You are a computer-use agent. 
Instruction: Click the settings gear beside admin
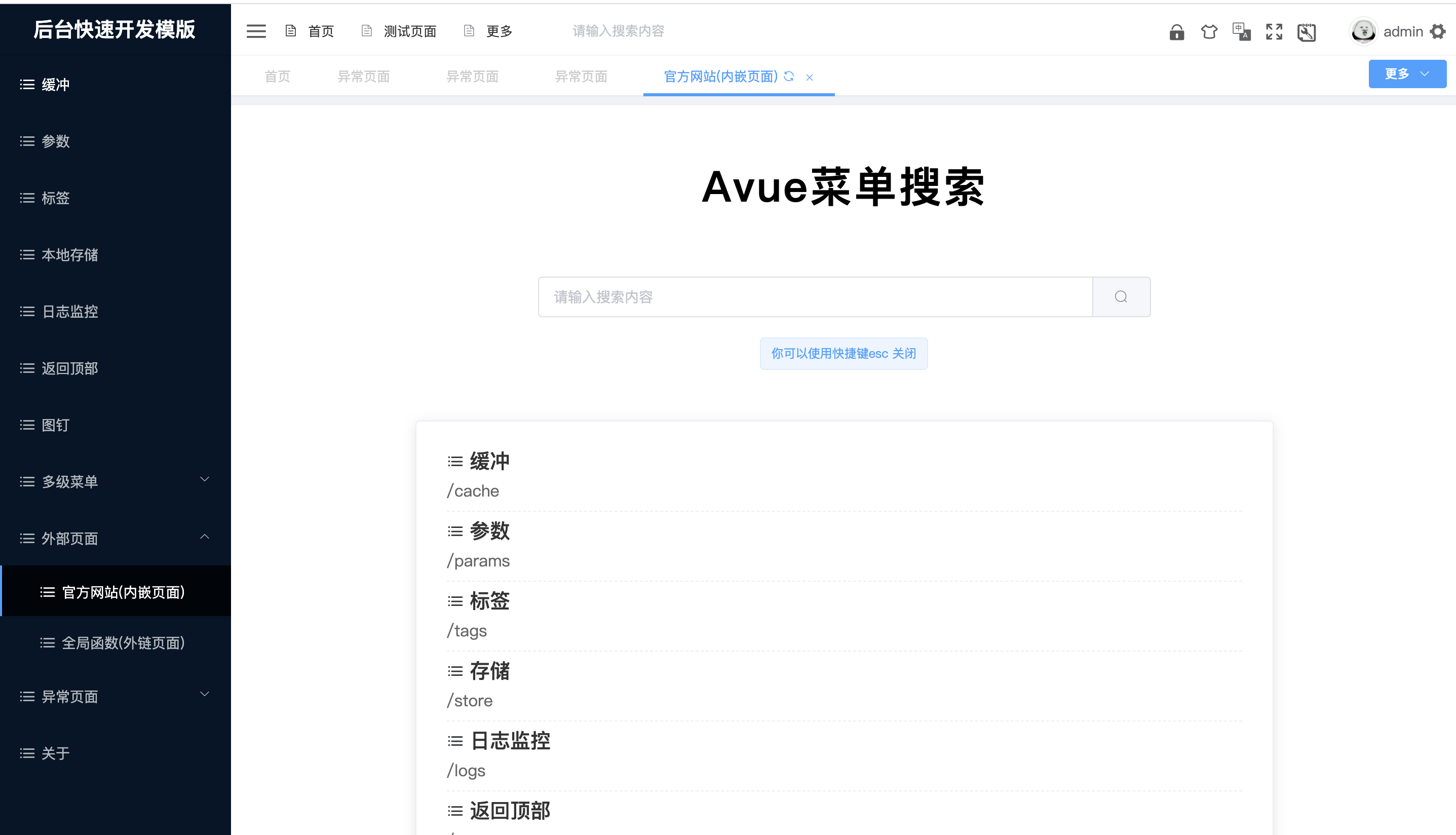tap(1437, 31)
